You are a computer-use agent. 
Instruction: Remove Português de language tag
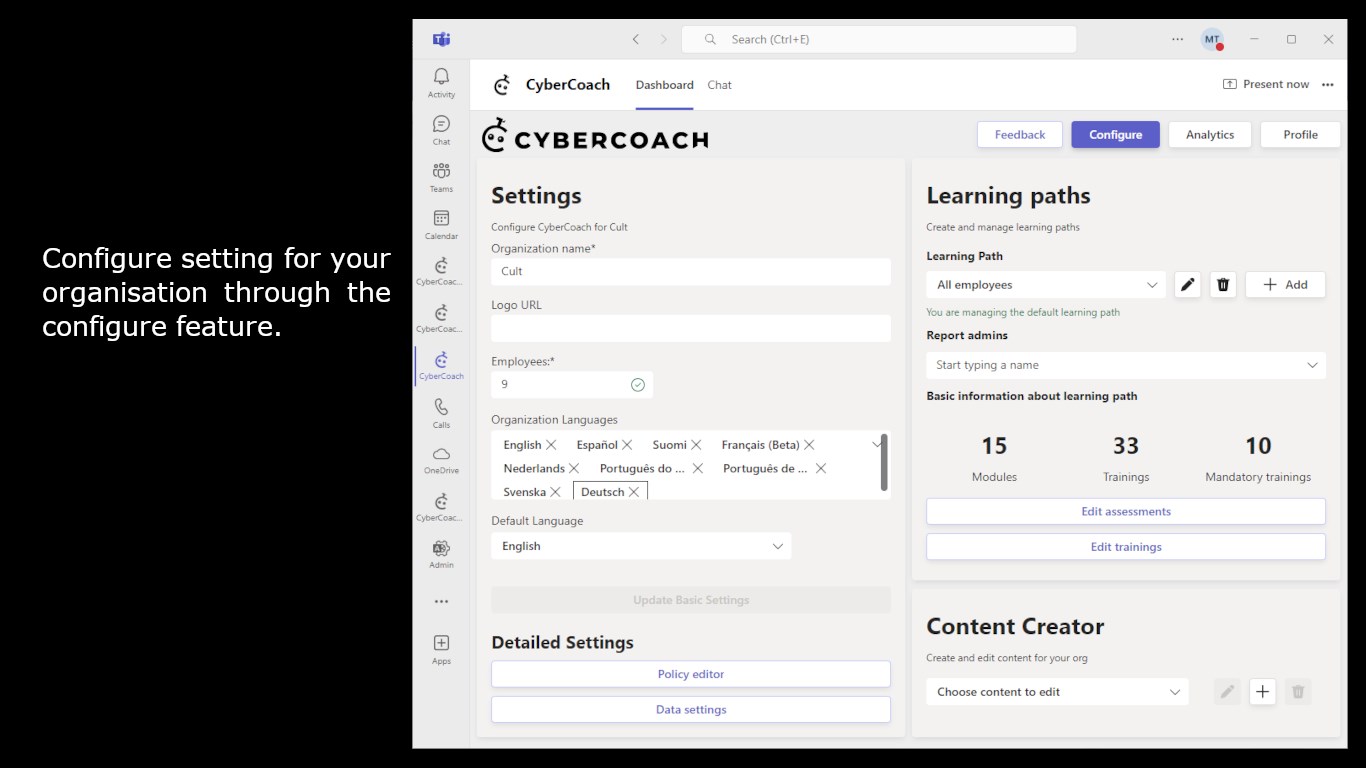tap(821, 468)
